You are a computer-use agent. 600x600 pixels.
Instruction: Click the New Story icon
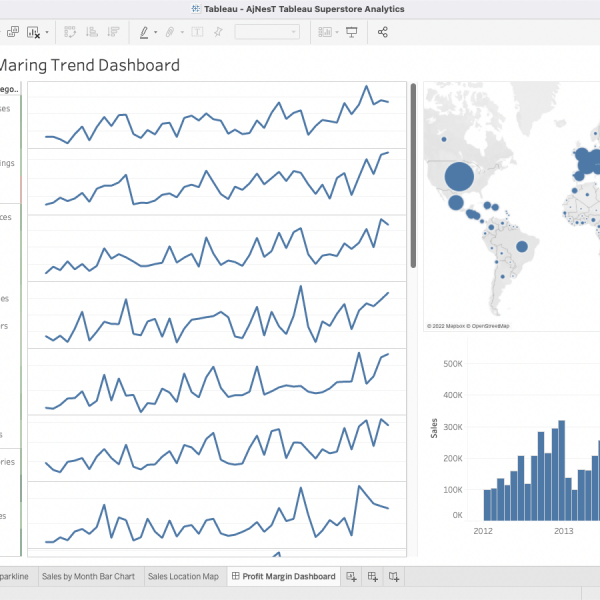coord(394,577)
